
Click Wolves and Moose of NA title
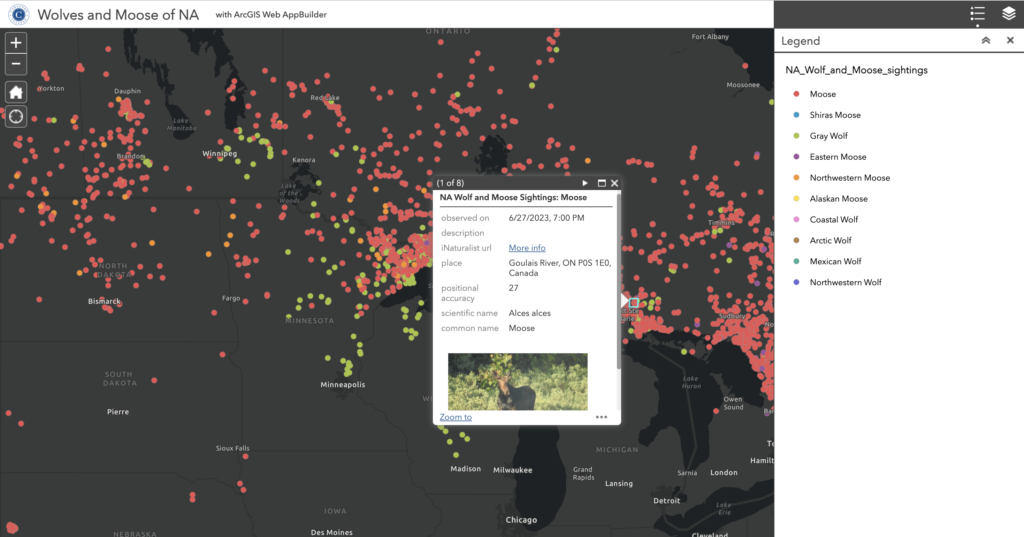(118, 14)
